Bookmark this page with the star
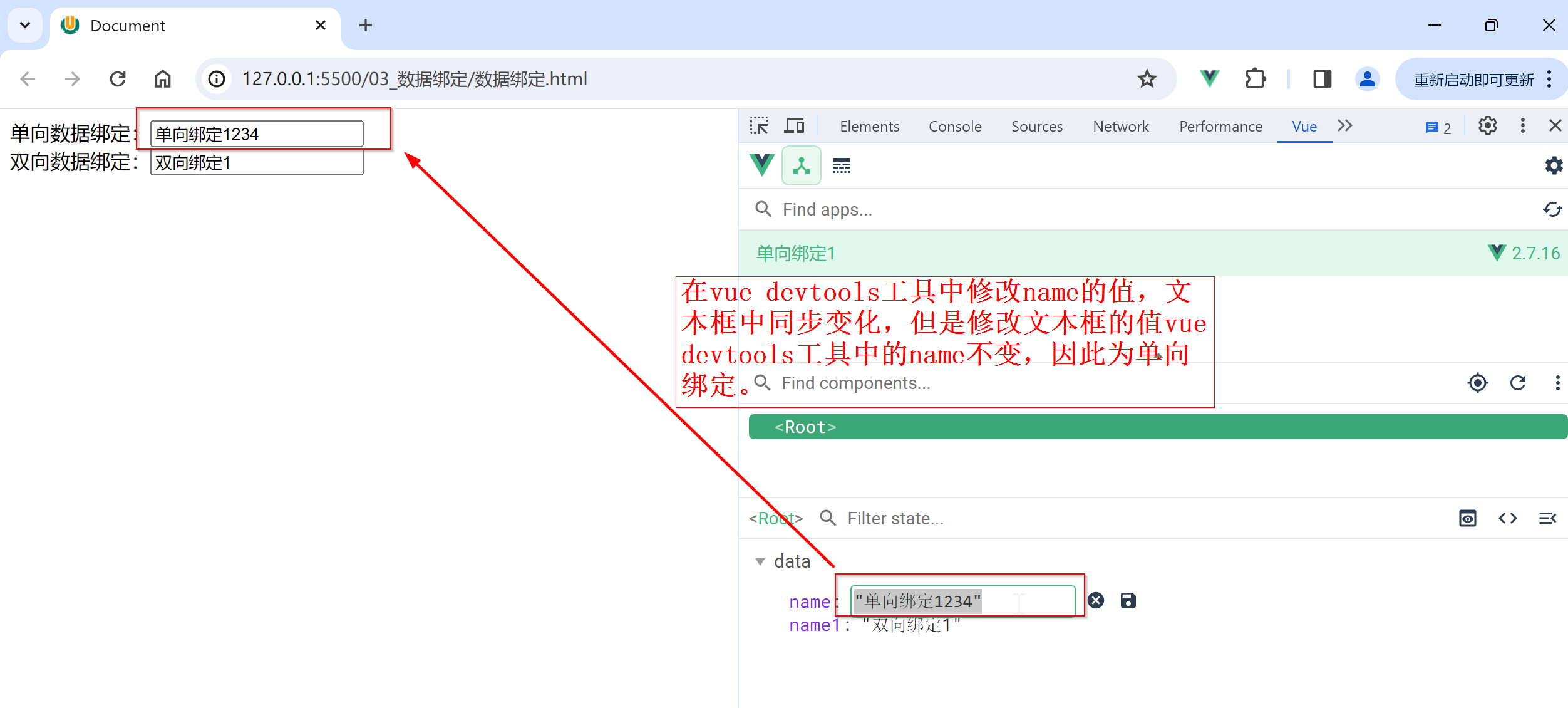The height and width of the screenshot is (708, 1568). click(1147, 79)
